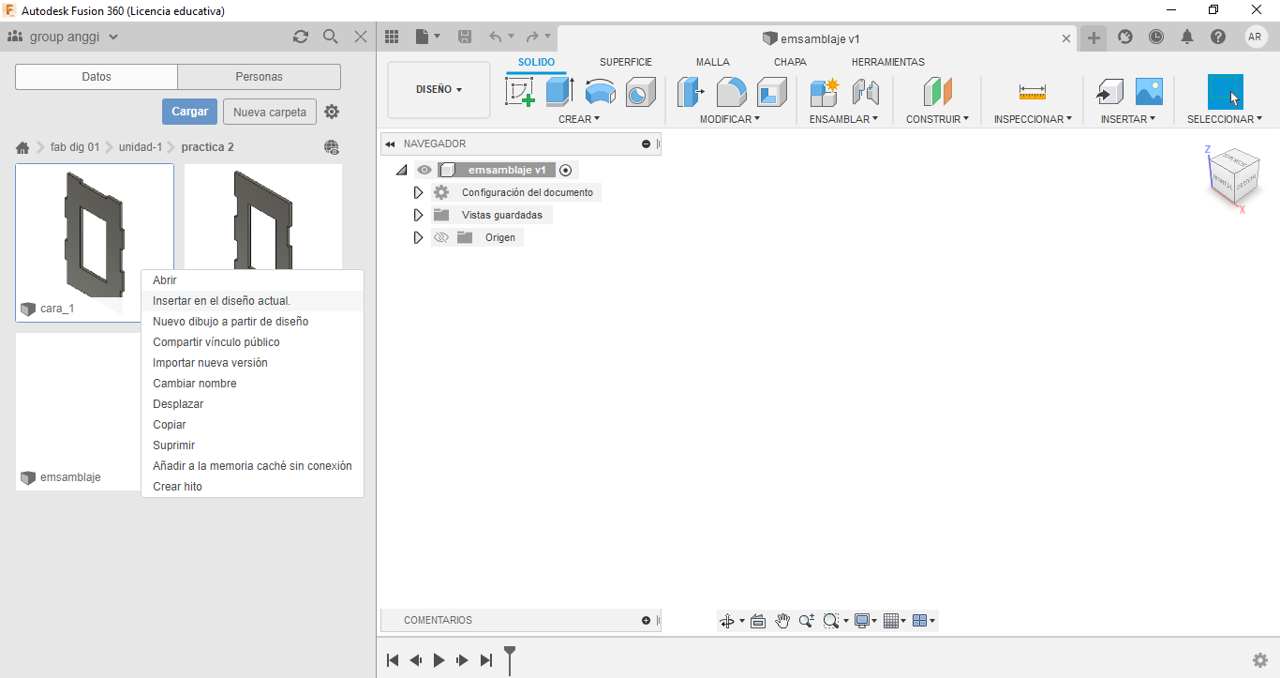Select the Insert Canvas image tool
Screen dimensions: 1280x678
pos(1149,92)
